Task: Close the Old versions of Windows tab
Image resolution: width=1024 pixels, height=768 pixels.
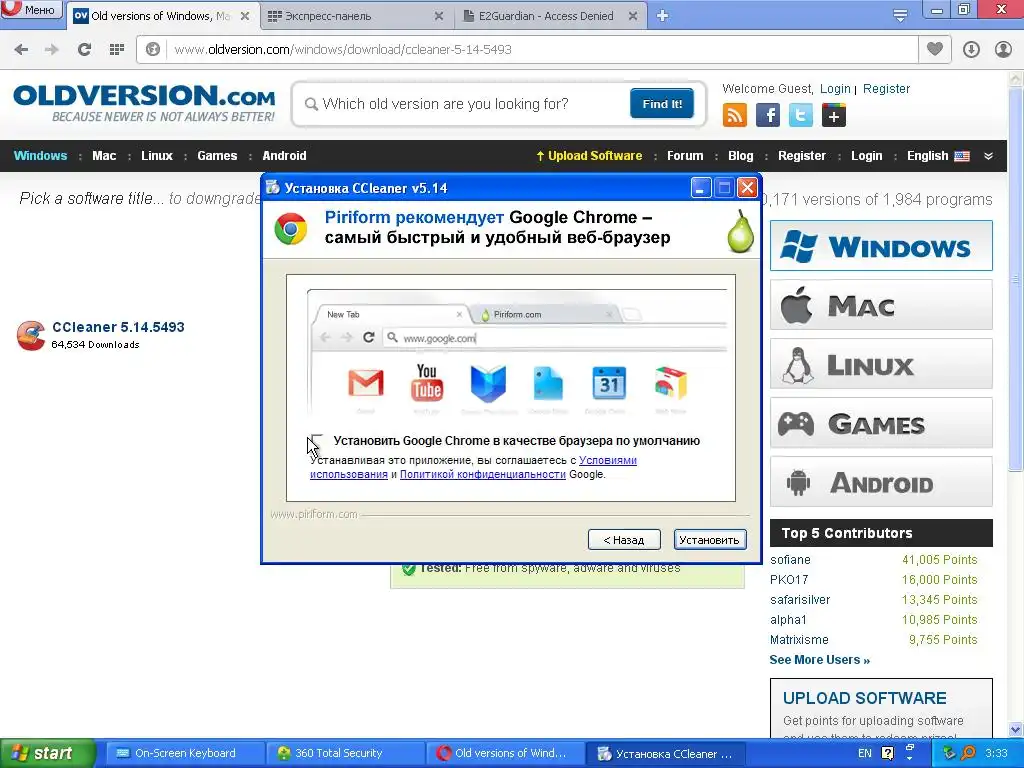Action: pos(245,16)
